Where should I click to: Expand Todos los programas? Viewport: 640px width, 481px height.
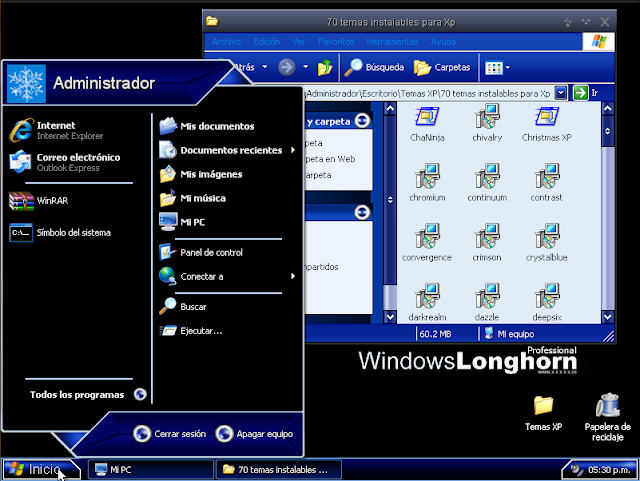[x=87, y=394]
